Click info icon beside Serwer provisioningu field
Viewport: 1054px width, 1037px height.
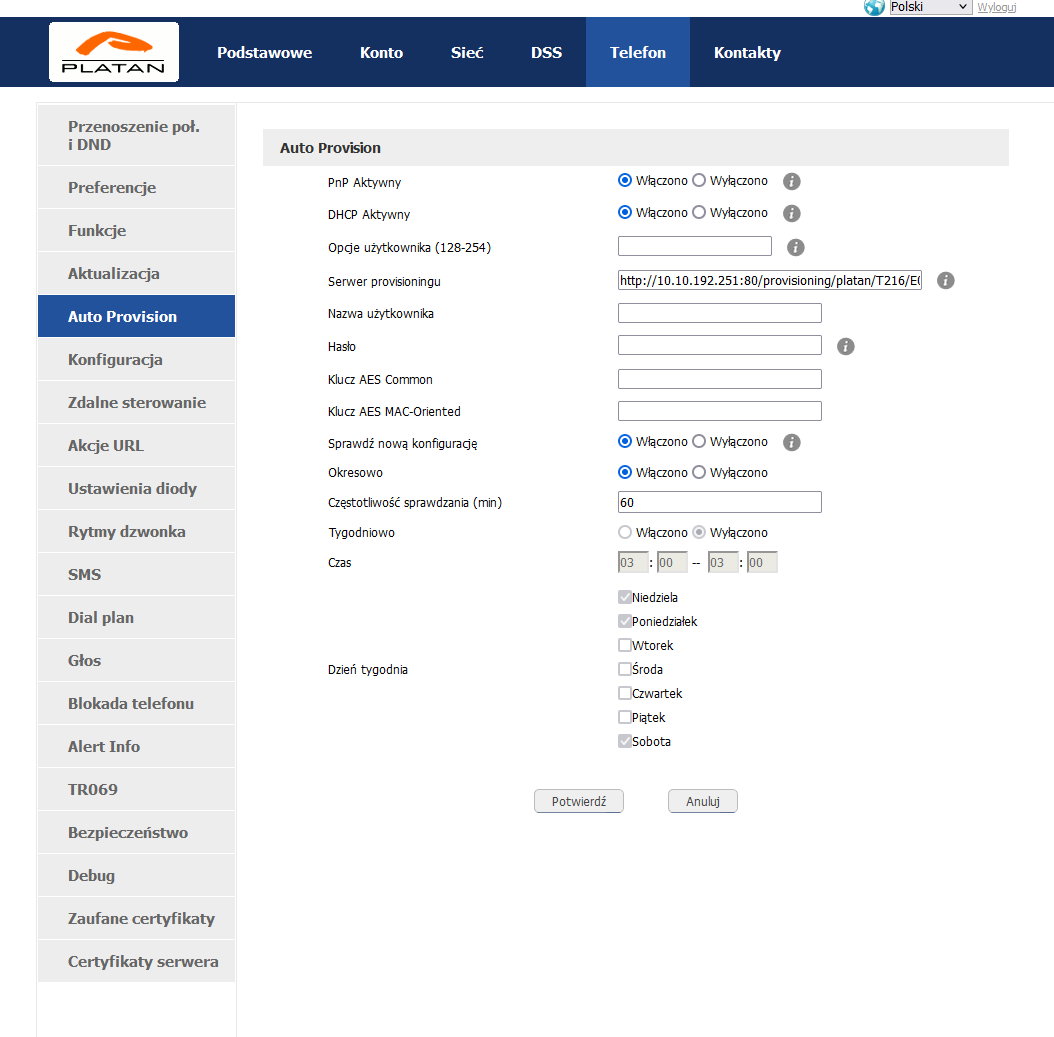pyautogui.click(x=945, y=281)
